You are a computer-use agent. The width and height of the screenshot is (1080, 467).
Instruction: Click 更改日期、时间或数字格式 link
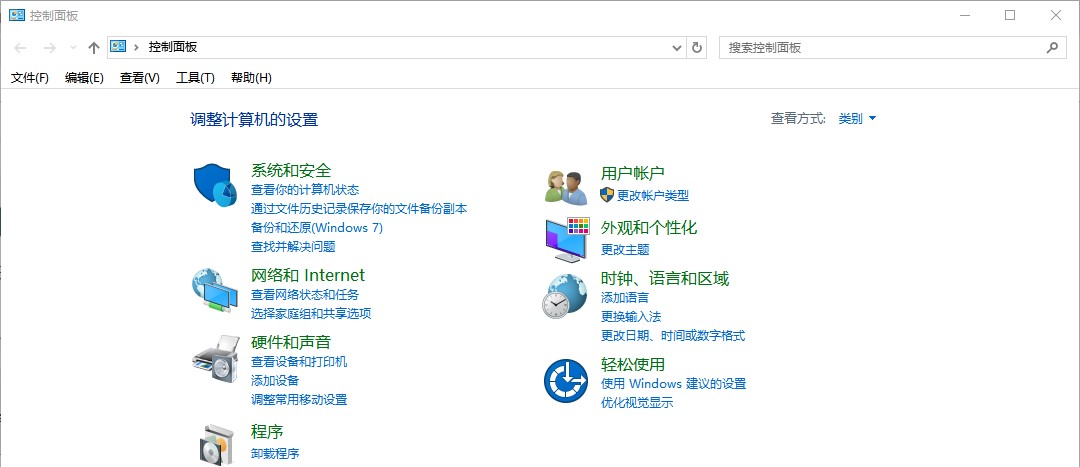[x=673, y=335]
